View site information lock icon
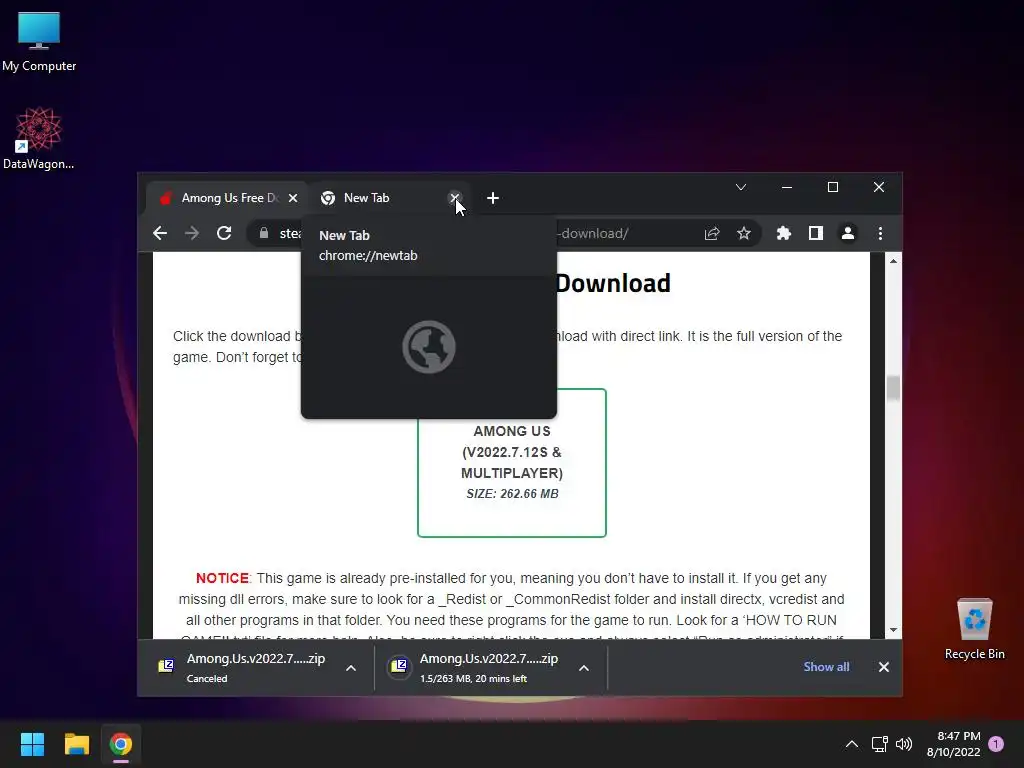Image resolution: width=1024 pixels, height=768 pixels. click(264, 233)
